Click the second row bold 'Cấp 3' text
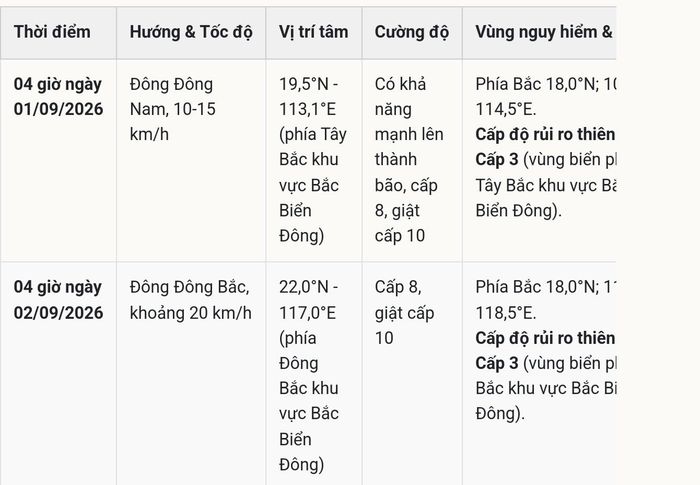The image size is (700, 485). coord(497,363)
